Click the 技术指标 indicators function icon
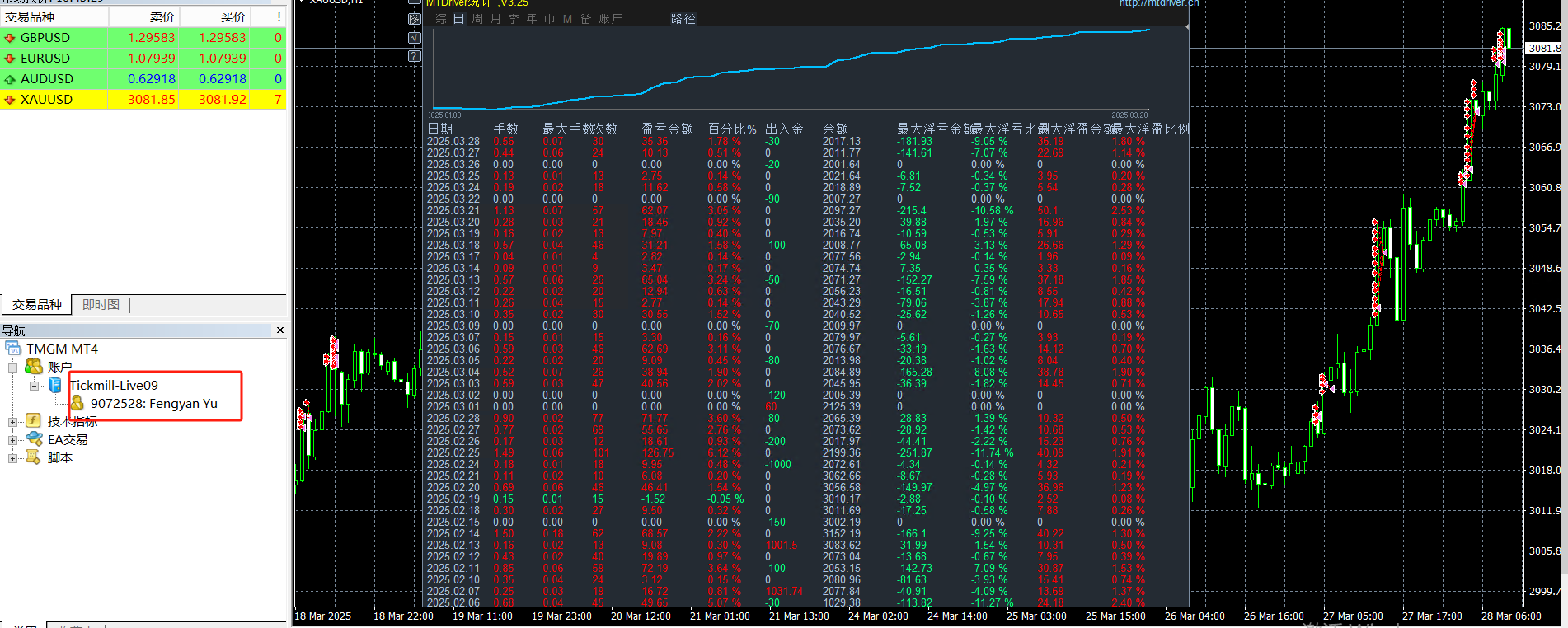 coord(34,421)
